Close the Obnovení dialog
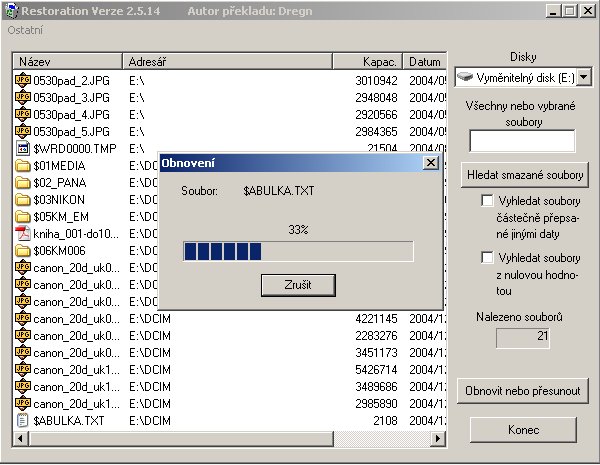 (x=431, y=163)
